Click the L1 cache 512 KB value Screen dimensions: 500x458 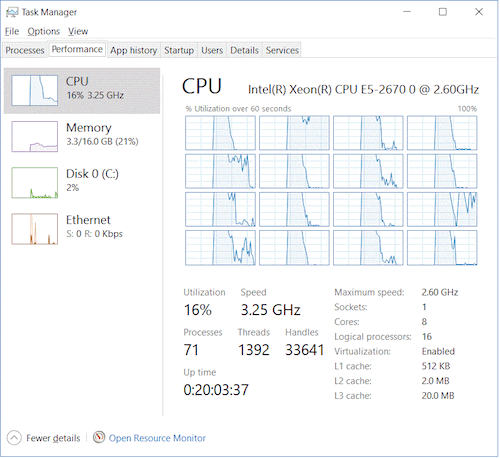pyautogui.click(x=436, y=366)
